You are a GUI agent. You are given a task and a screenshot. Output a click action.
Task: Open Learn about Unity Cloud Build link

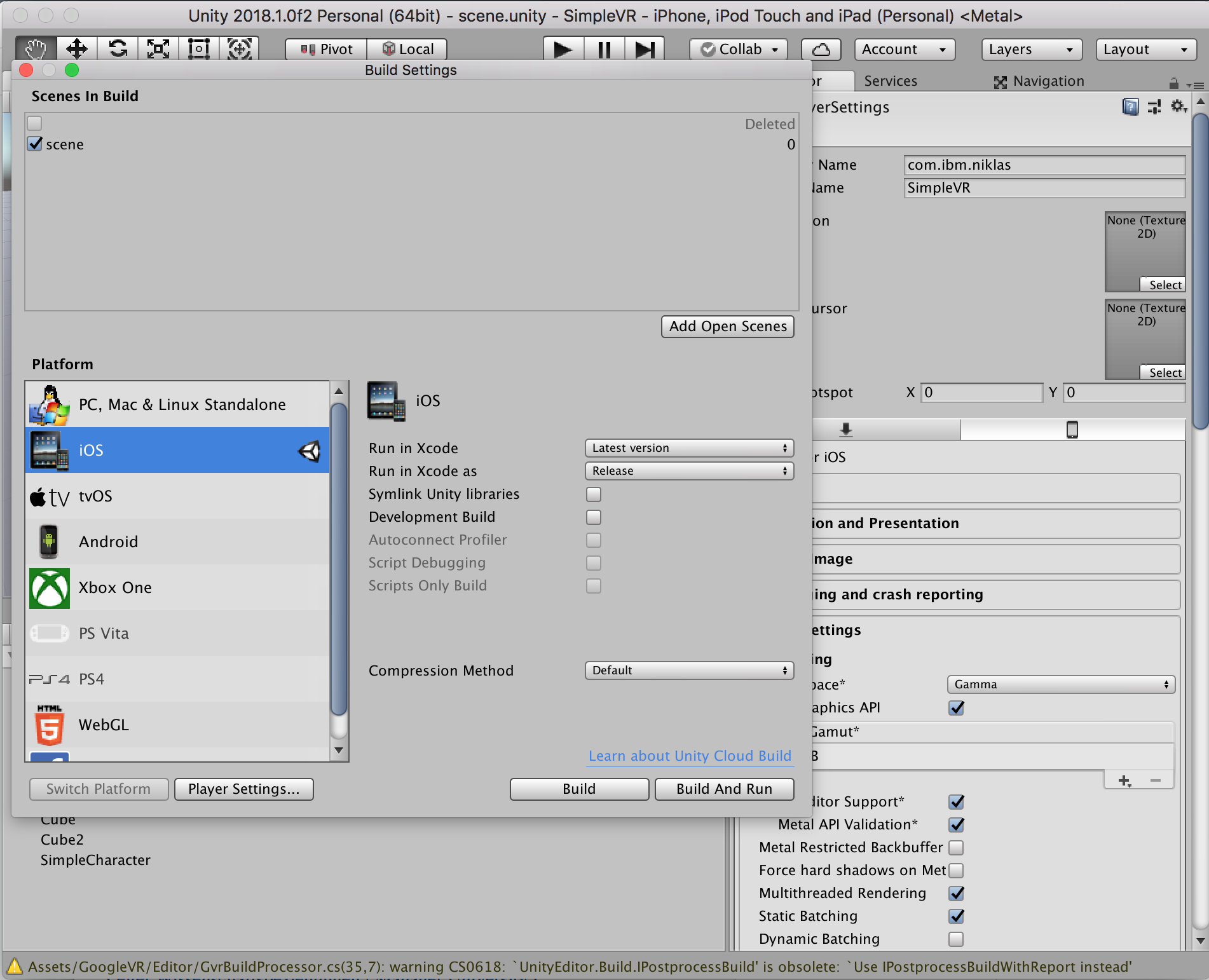tap(690, 756)
